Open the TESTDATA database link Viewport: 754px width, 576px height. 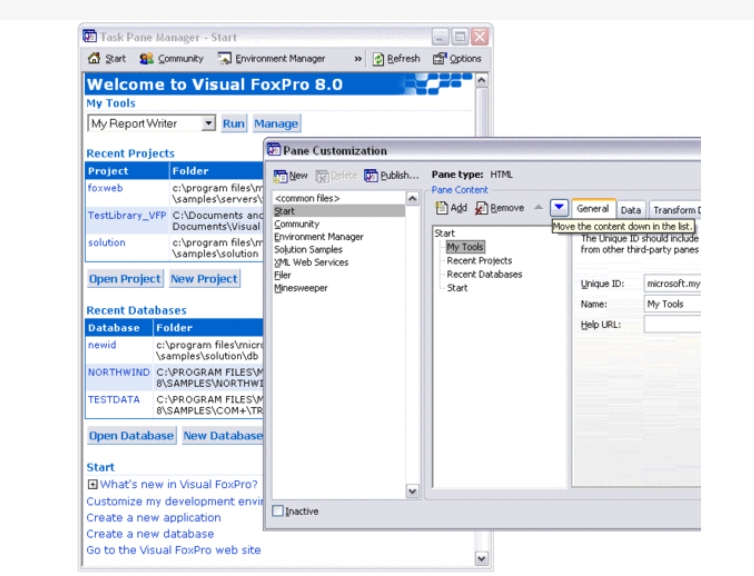click(113, 400)
